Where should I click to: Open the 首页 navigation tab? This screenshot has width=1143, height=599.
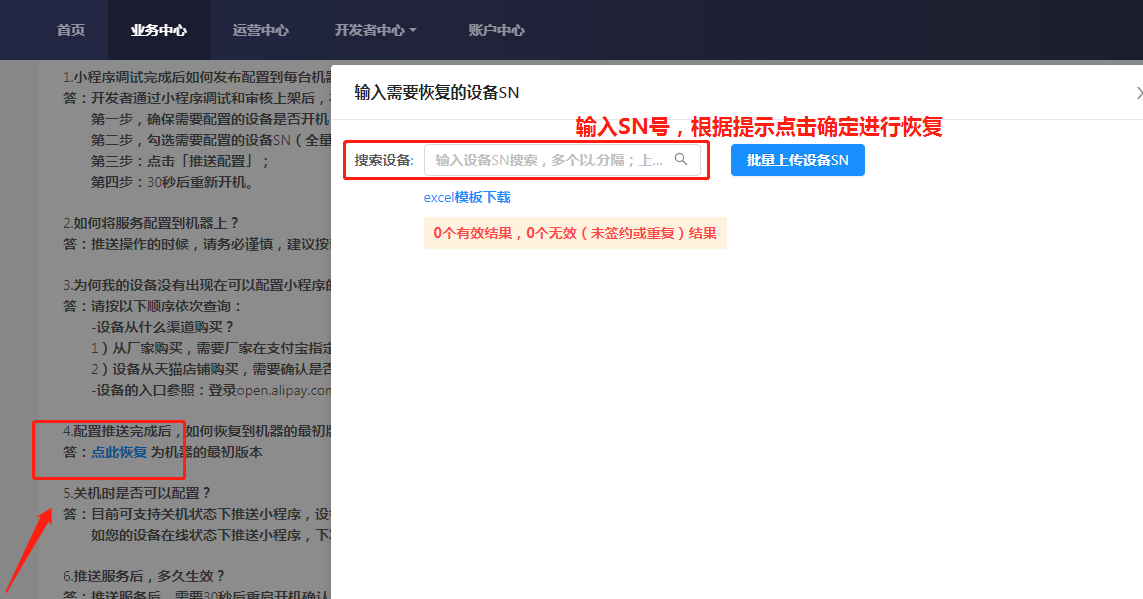(x=71, y=30)
